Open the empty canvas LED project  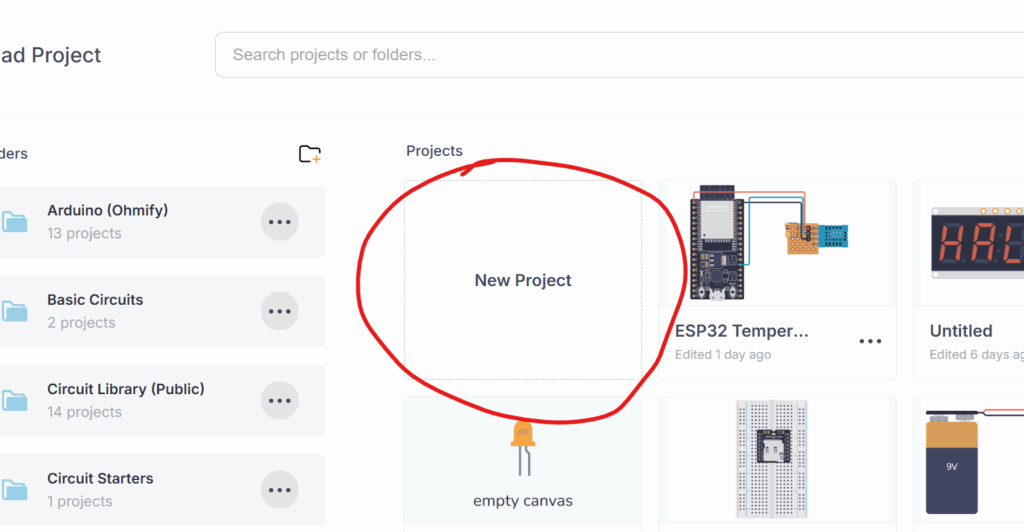tap(522, 460)
